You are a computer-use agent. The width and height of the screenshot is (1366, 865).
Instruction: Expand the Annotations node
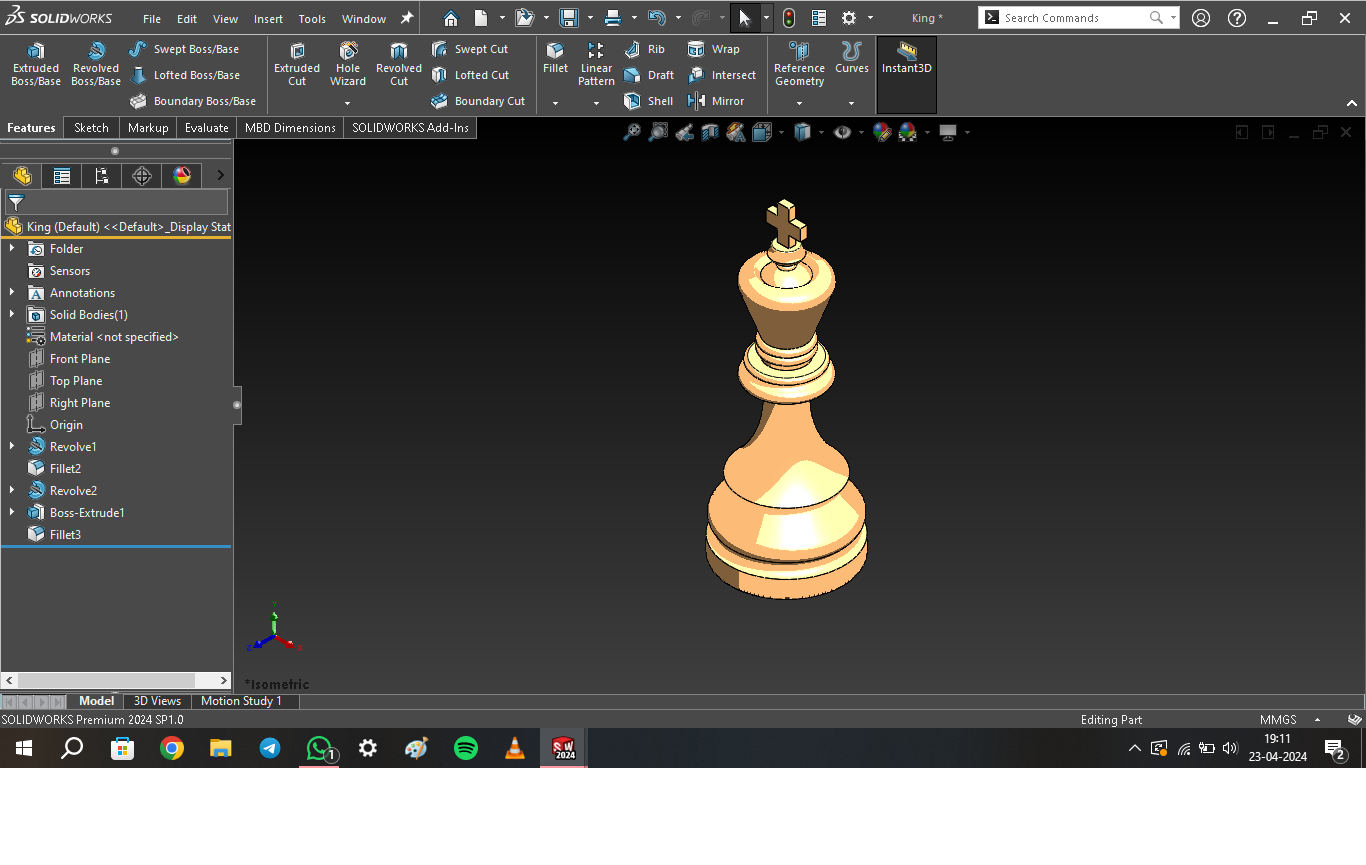[12, 293]
